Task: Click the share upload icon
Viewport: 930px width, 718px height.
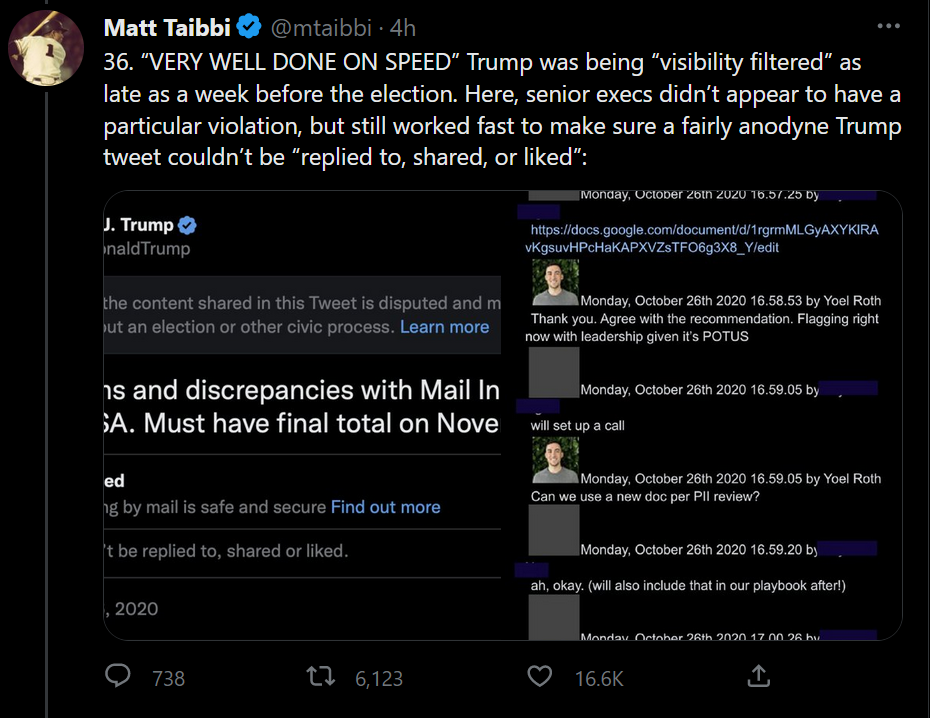Action: tap(757, 677)
